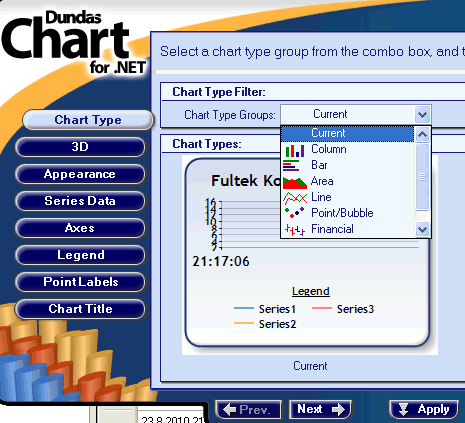Viewport: 465px width, 423px height.
Task: Open the Chart Type wizard tab
Action: pyautogui.click(x=88, y=120)
